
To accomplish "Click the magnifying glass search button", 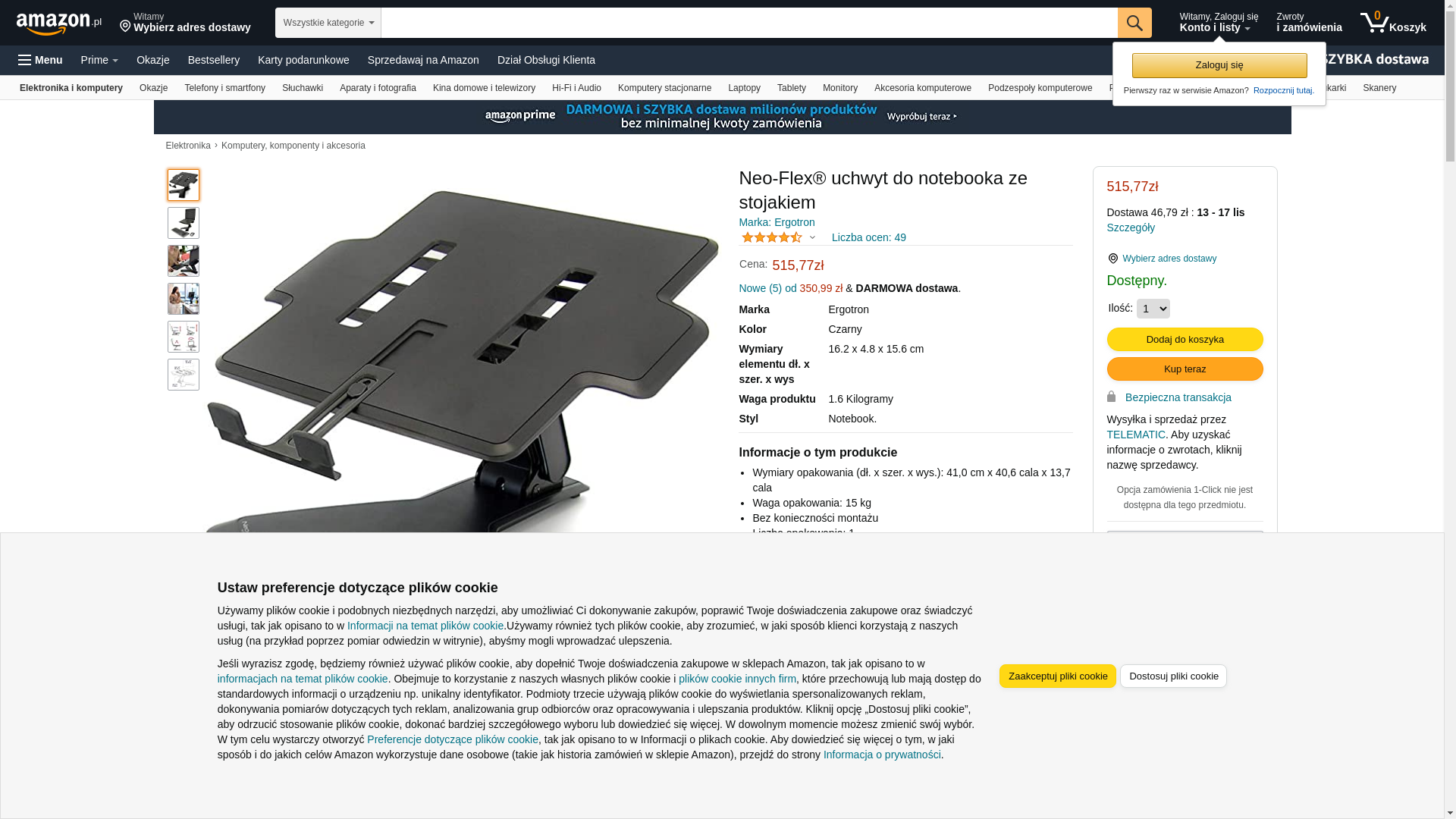I will [x=1134, y=23].
